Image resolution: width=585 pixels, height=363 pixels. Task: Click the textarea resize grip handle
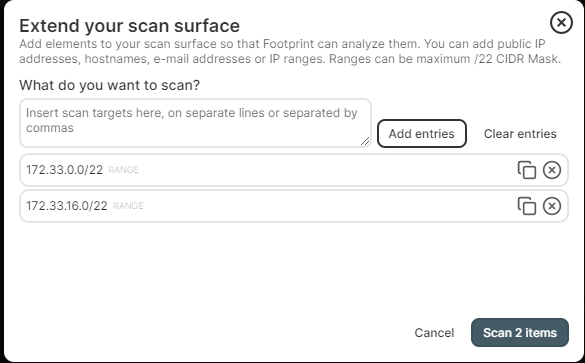tap(365, 141)
